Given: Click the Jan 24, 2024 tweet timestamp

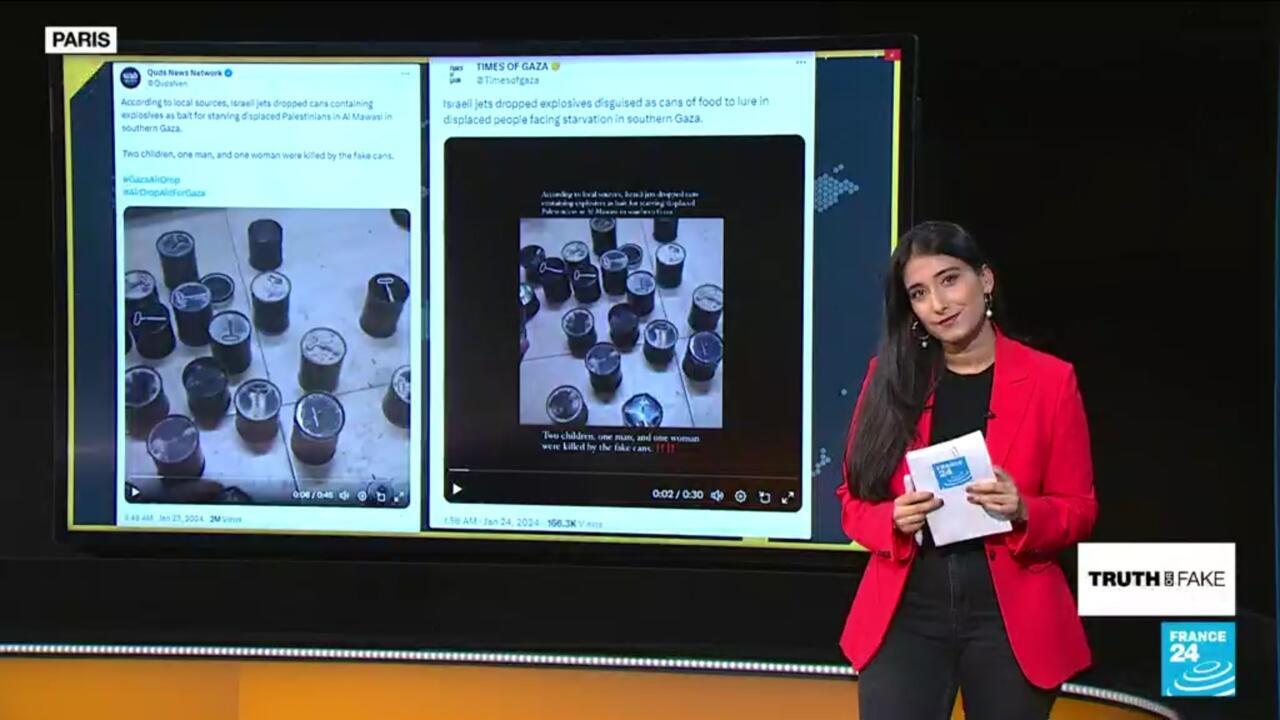Looking at the screenshot, I should point(498,523).
